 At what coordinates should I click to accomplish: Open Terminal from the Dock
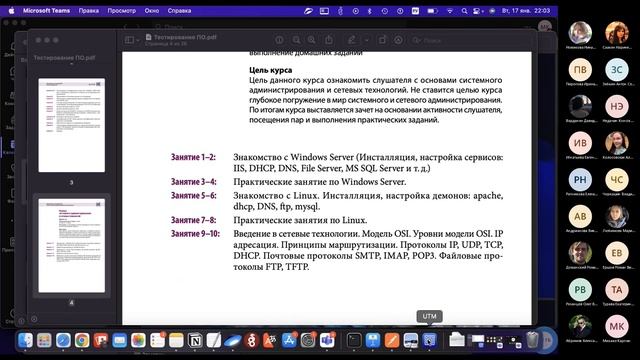pyautogui.click(x=354, y=340)
